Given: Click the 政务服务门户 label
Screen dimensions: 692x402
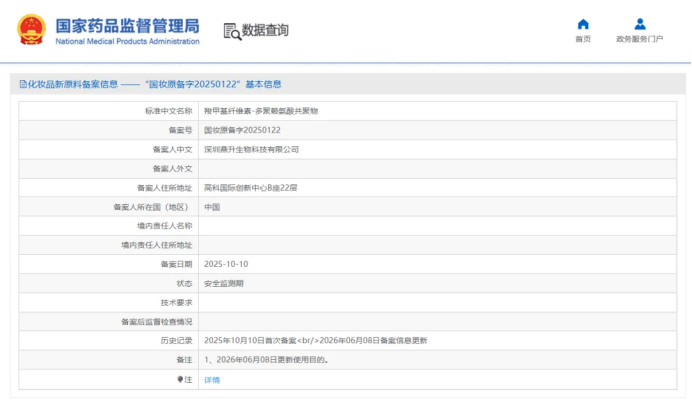Looking at the screenshot, I should 640,39.
